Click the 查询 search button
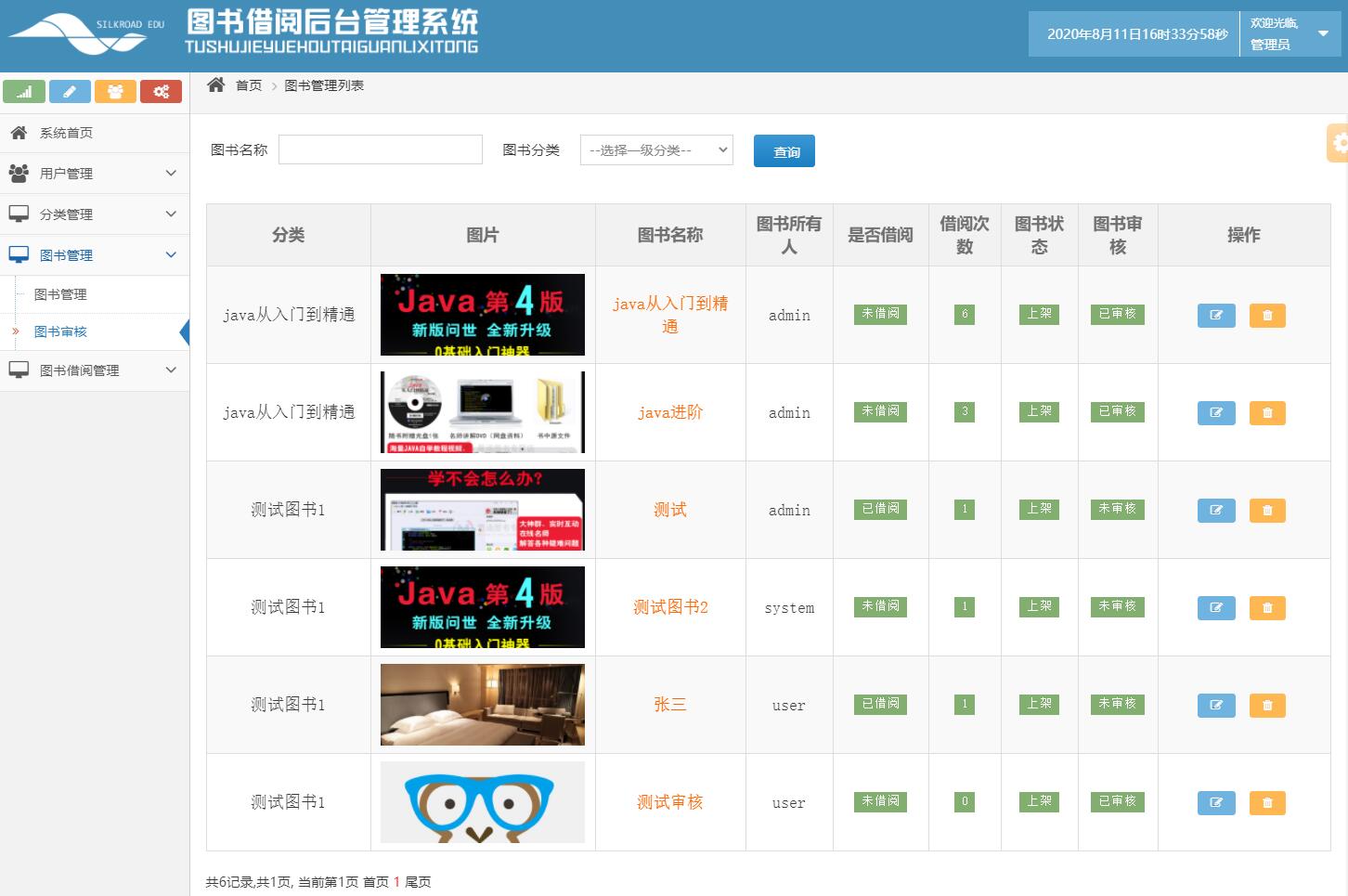Viewport: 1348px width, 896px height. [784, 150]
